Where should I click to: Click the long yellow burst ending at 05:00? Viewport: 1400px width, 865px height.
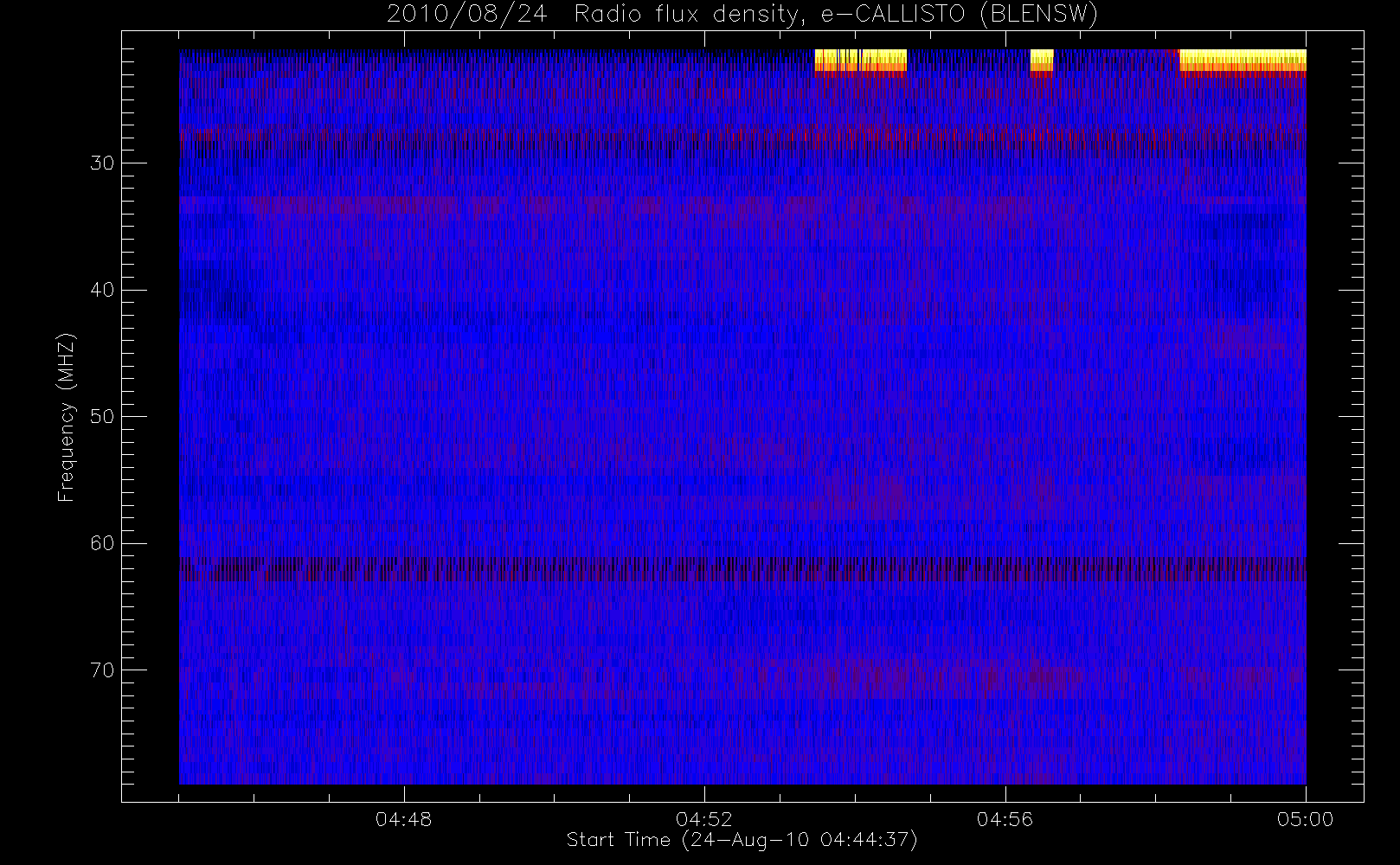[1243, 63]
